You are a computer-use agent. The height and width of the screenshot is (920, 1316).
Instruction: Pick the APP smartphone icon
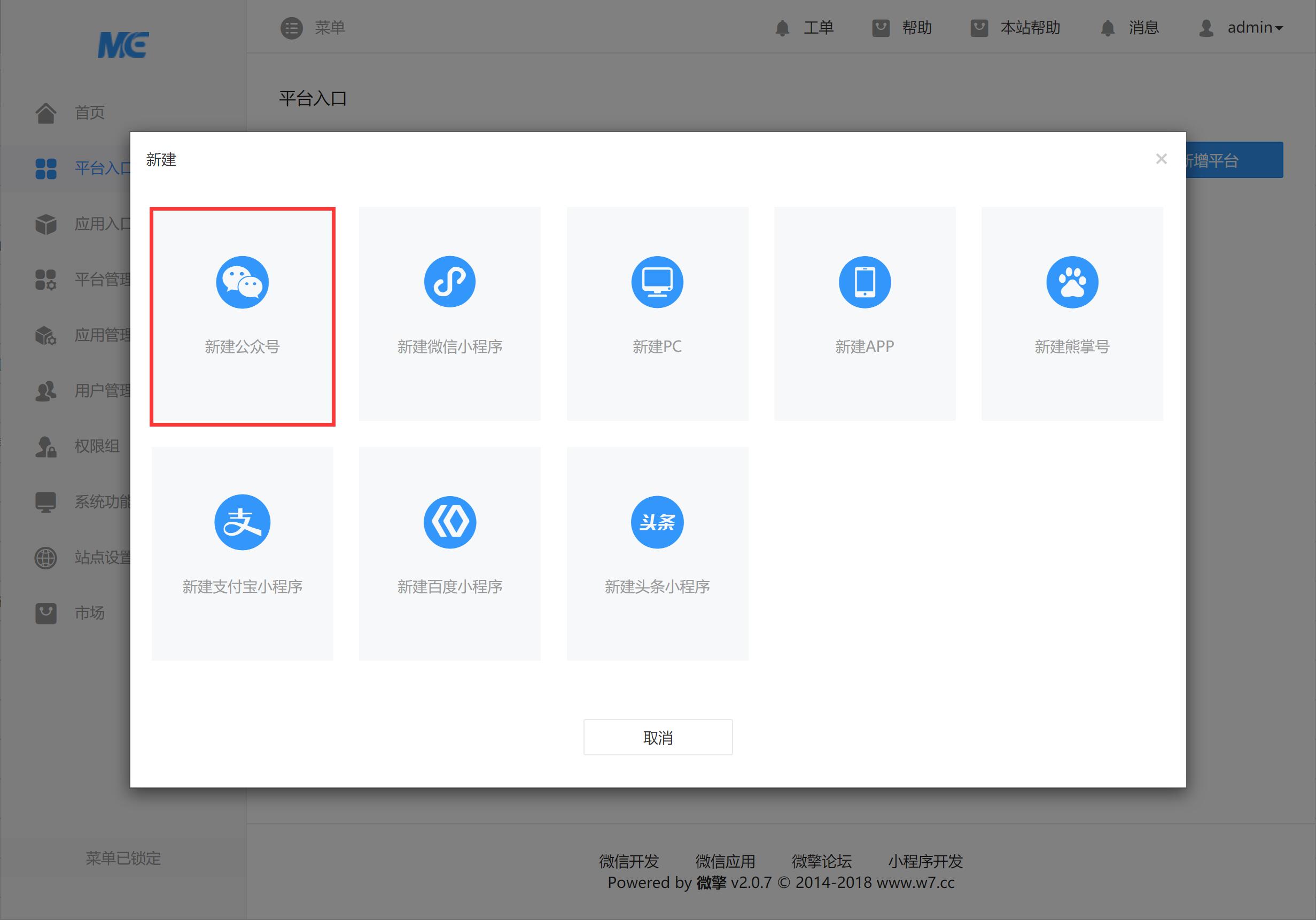click(x=865, y=282)
